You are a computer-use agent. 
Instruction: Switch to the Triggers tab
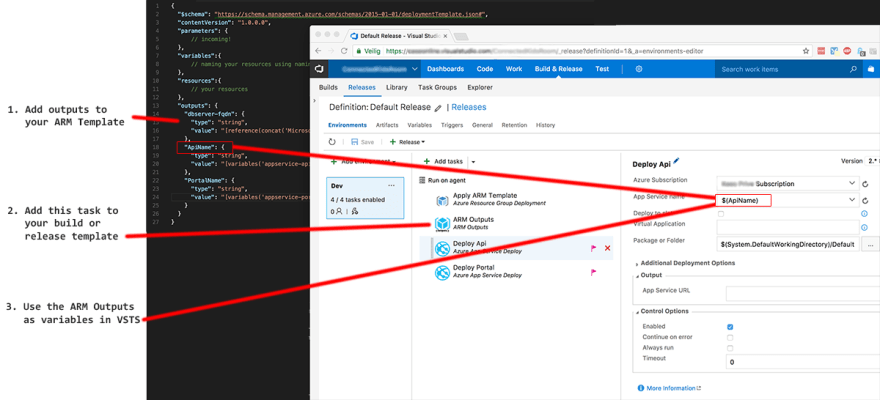[x=452, y=125]
